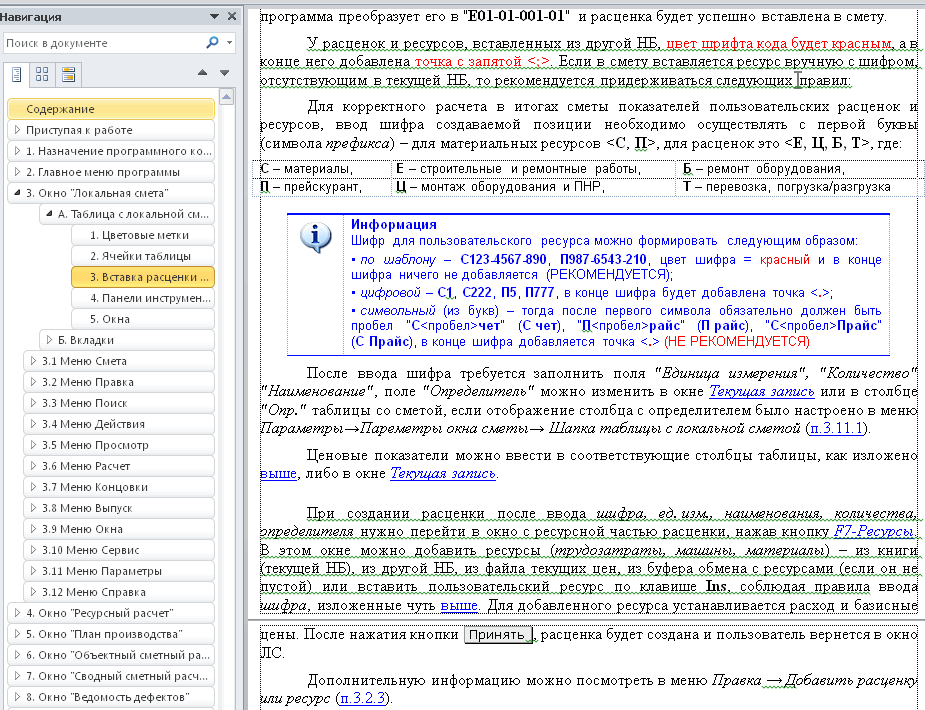The image size is (925, 710).
Task: Switch to search results browse tab
Action: point(68,74)
